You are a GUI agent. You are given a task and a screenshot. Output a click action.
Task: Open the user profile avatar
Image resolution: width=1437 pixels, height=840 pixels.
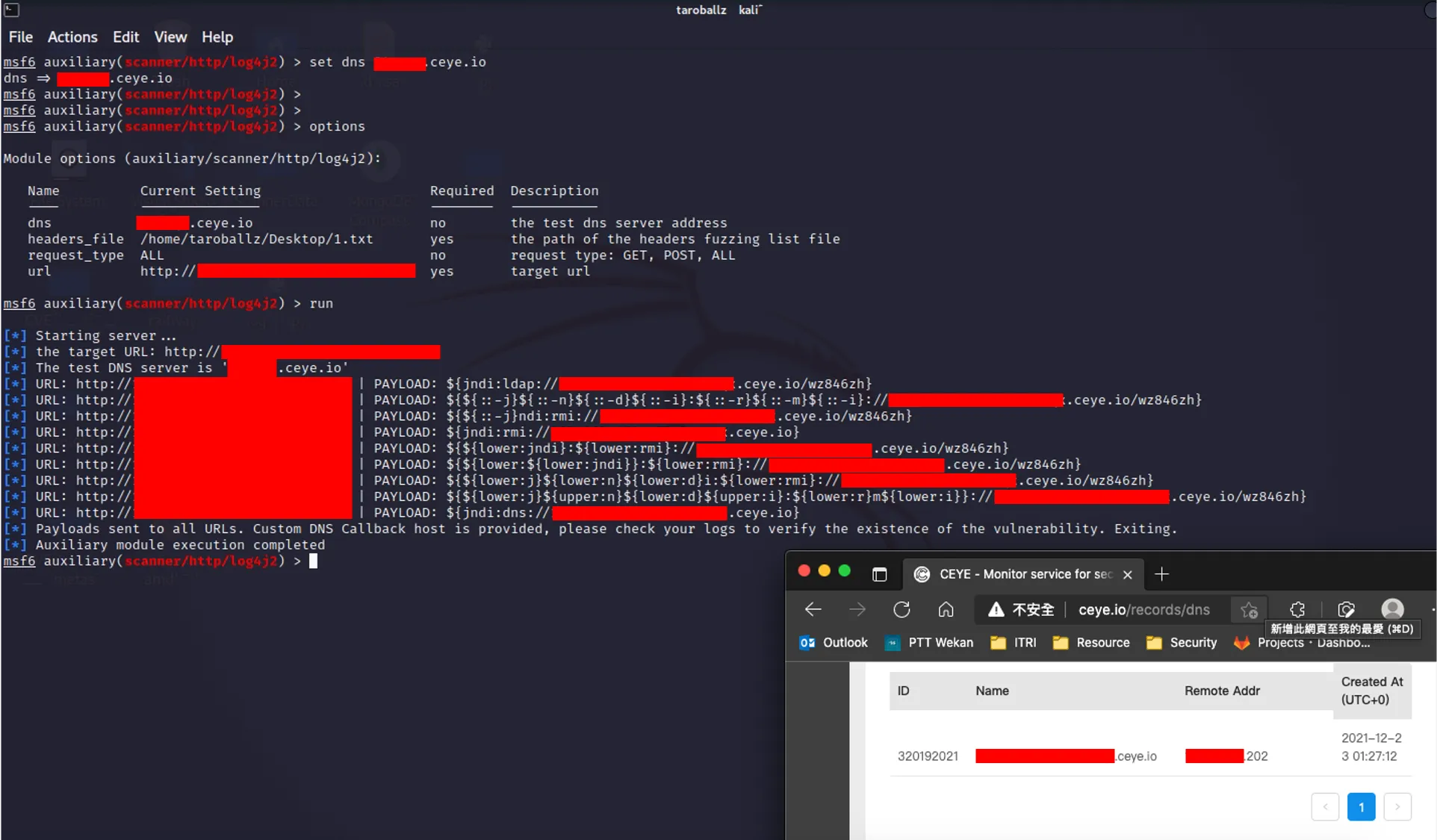(1392, 610)
